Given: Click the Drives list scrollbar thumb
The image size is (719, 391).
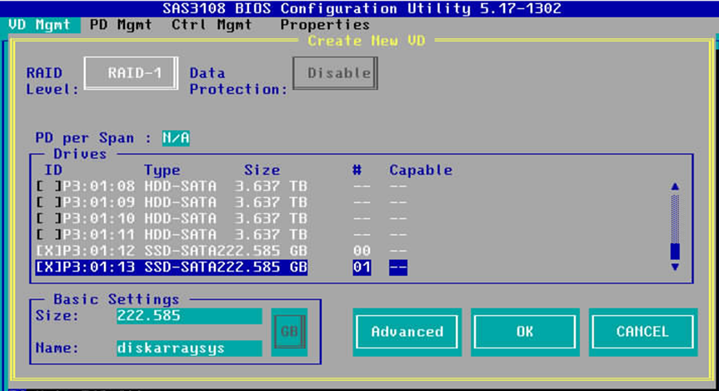Looking at the screenshot, I should 675,251.
